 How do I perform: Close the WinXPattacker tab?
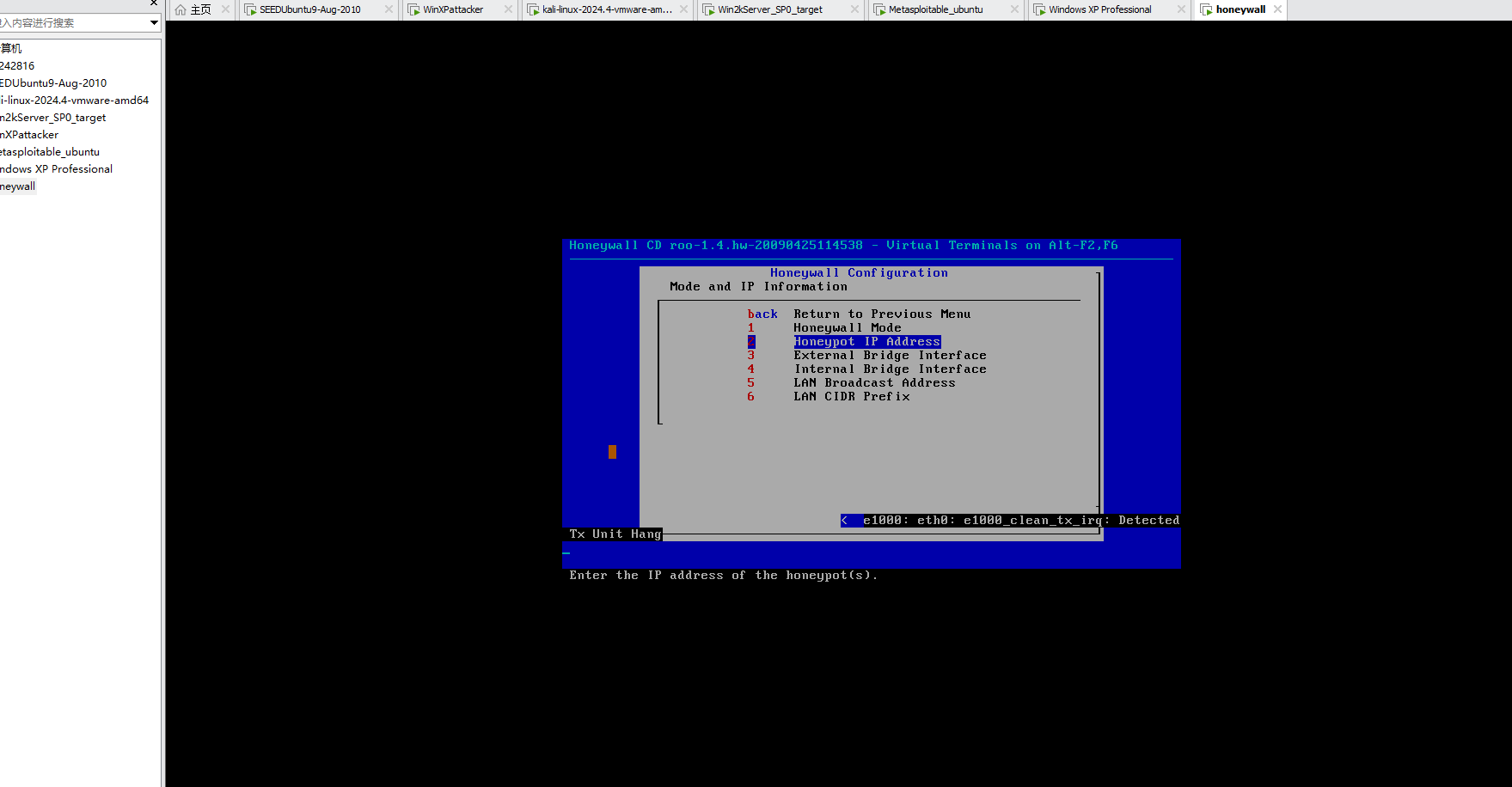coord(508,9)
